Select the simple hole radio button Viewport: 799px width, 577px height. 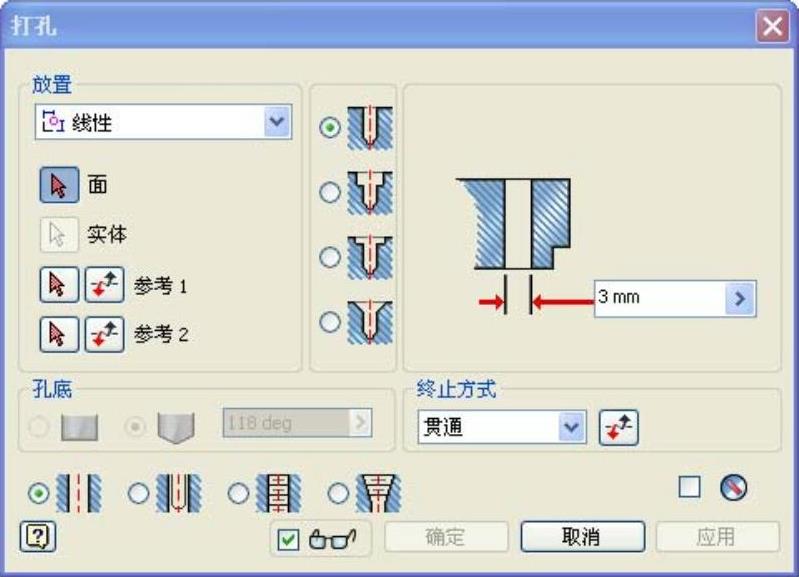point(39,493)
